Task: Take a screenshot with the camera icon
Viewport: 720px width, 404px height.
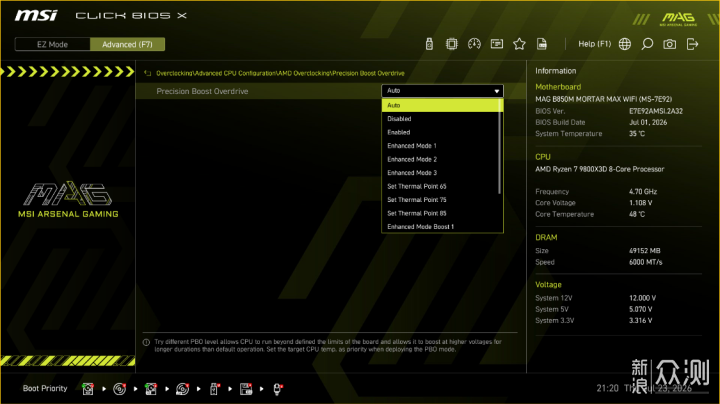Action: [669, 44]
